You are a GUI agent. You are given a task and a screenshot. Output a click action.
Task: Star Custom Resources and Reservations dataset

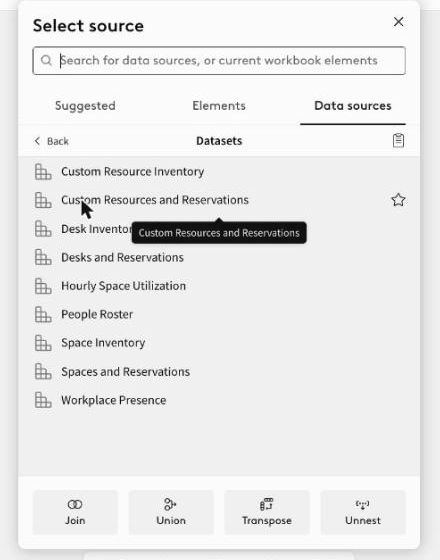click(x=398, y=200)
